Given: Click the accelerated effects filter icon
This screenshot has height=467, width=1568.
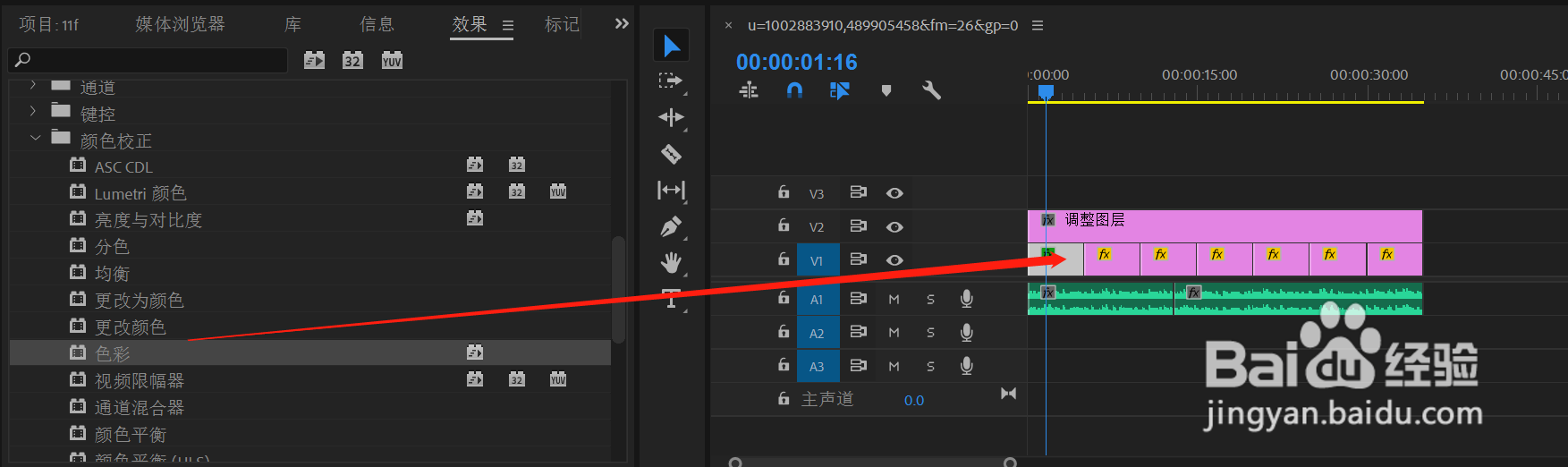Looking at the screenshot, I should pyautogui.click(x=314, y=60).
